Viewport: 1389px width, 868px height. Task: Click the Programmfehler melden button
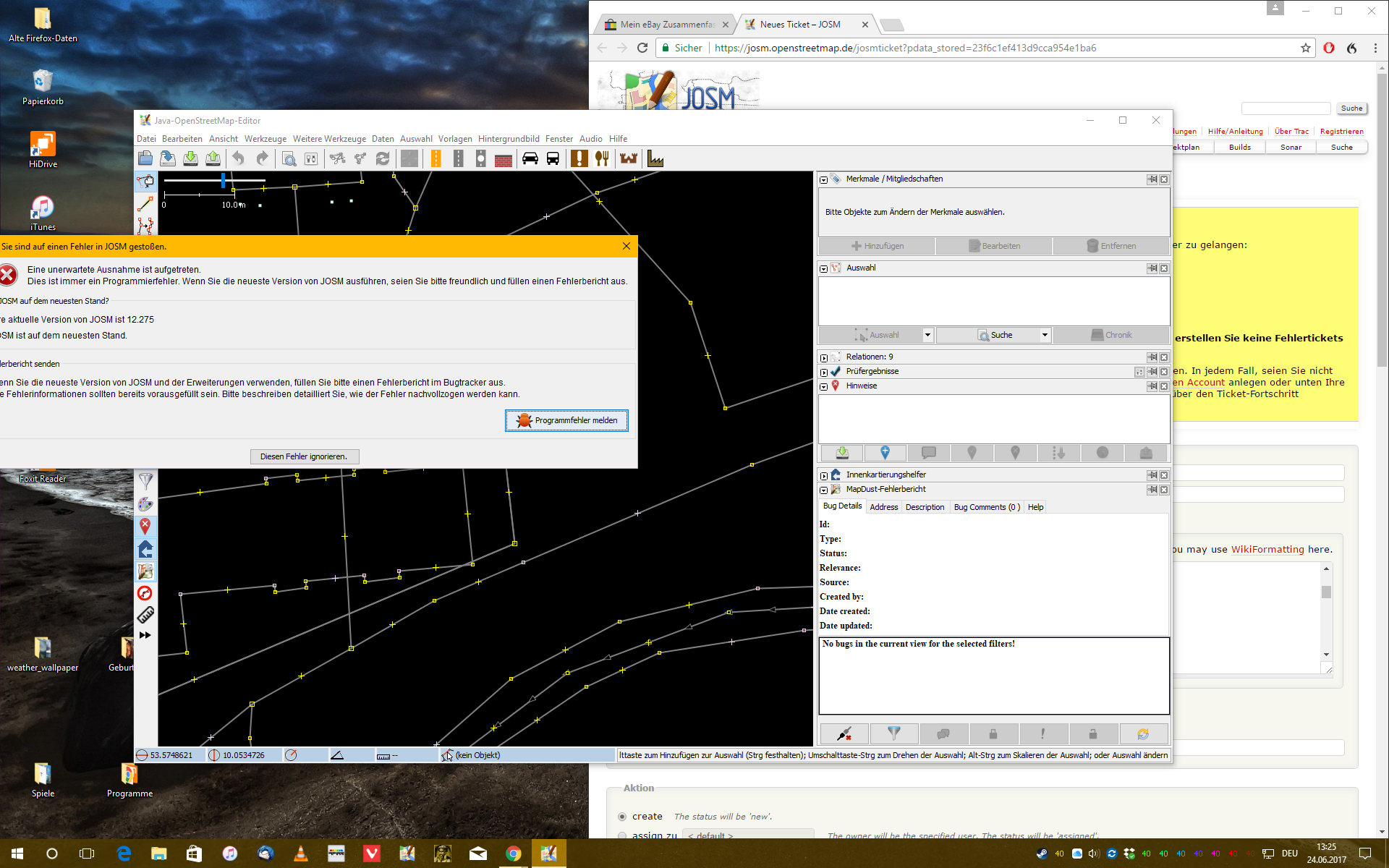pyautogui.click(x=566, y=420)
